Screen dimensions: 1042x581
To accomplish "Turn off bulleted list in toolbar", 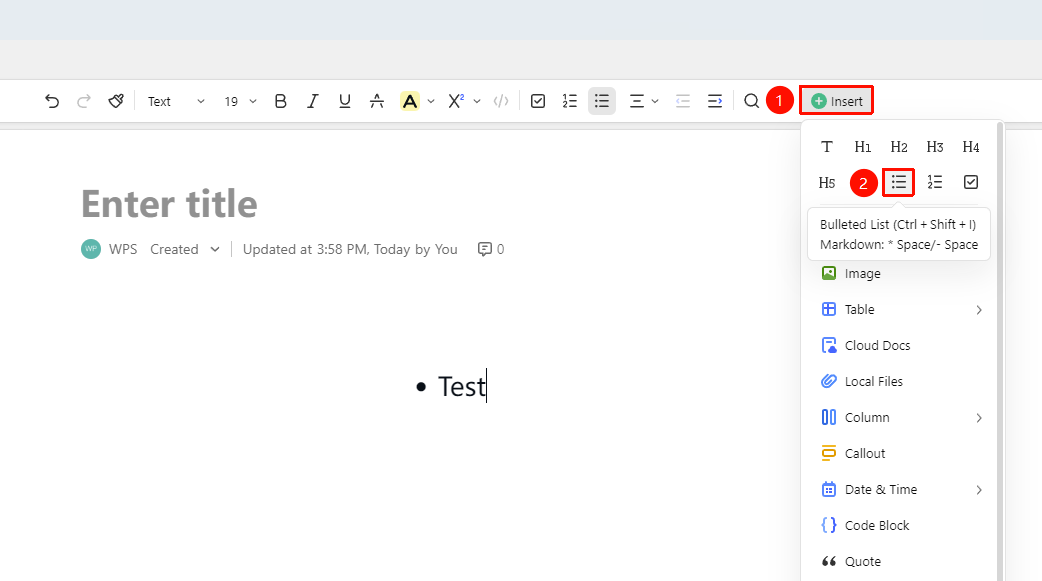I will tap(602, 101).
